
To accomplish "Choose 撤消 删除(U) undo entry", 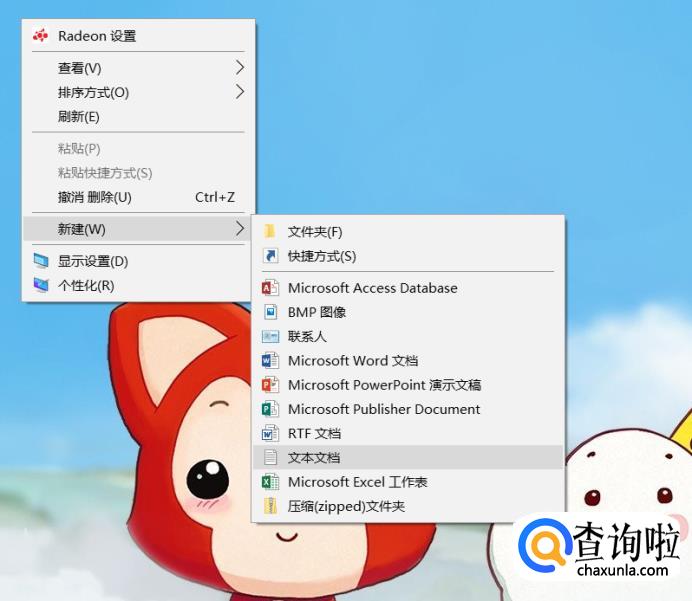I will pos(138,197).
